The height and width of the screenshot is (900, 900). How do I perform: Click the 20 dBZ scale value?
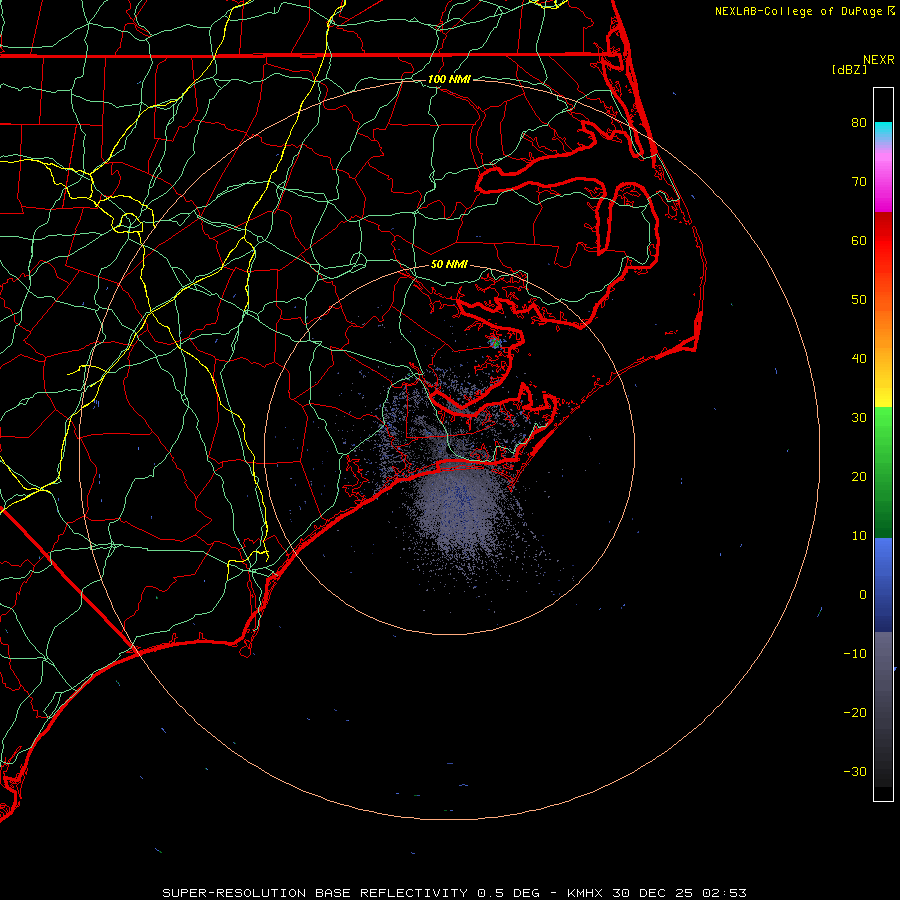(x=859, y=476)
